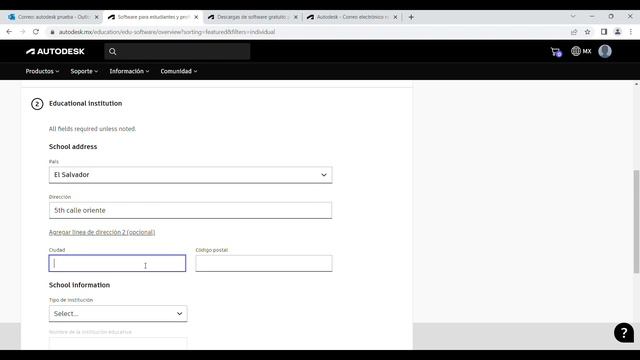Open the Chrome three-dot menu
Viewport: 640px width, 360px height.
(631, 32)
